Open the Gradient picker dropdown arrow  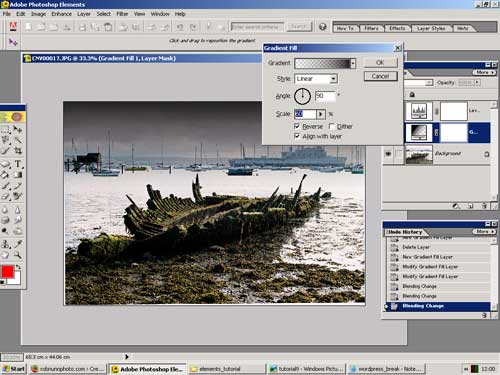pyautogui.click(x=353, y=63)
